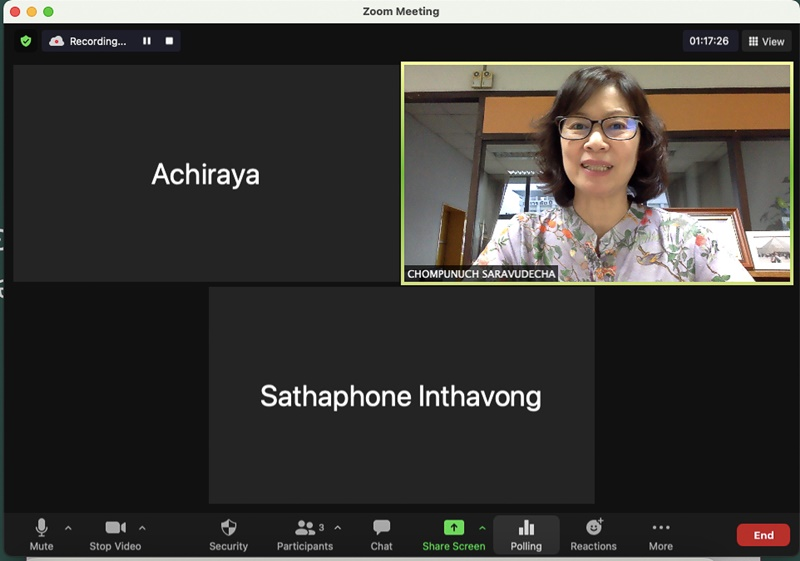800x561 pixels.
Task: Stop the recording
Action: [169, 41]
